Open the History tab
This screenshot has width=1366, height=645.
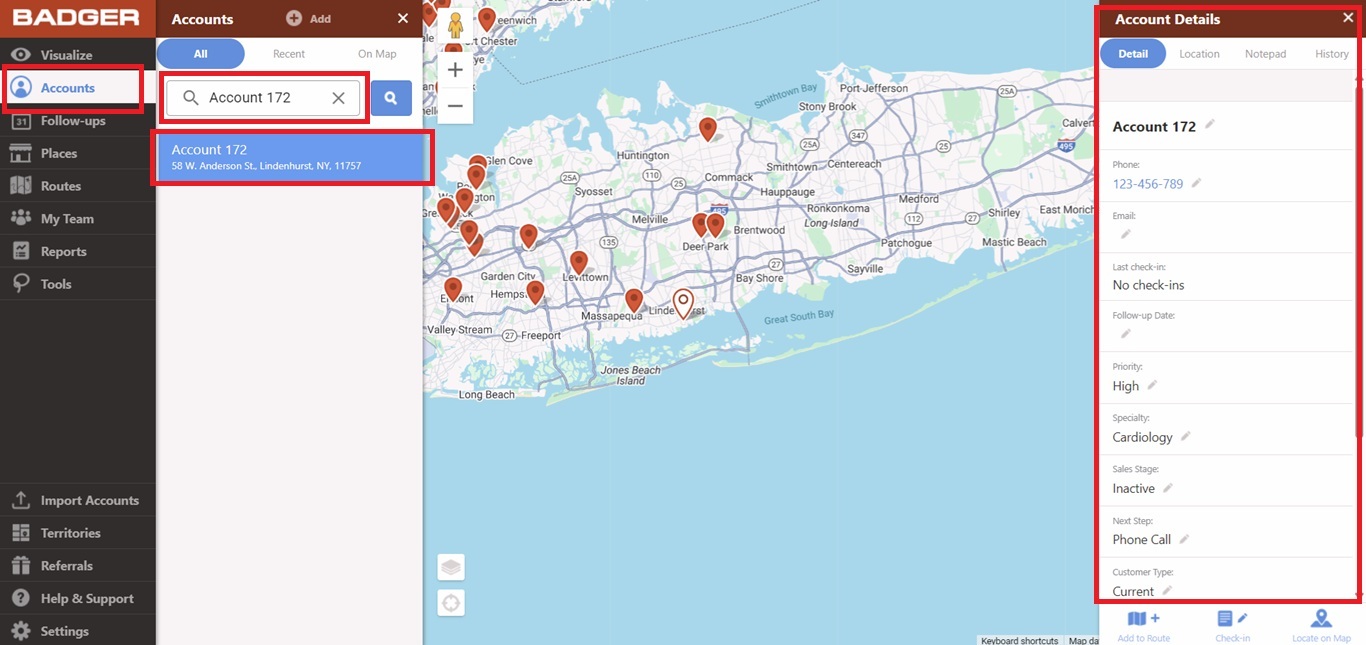[x=1331, y=54]
